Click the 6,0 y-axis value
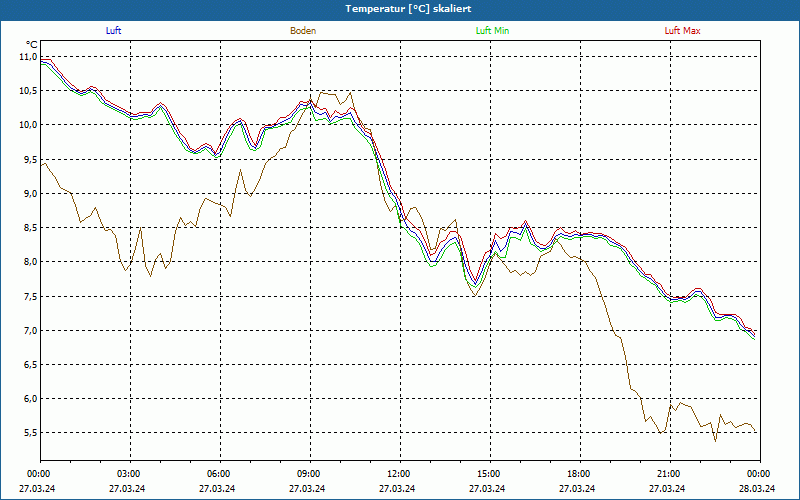 31,399
